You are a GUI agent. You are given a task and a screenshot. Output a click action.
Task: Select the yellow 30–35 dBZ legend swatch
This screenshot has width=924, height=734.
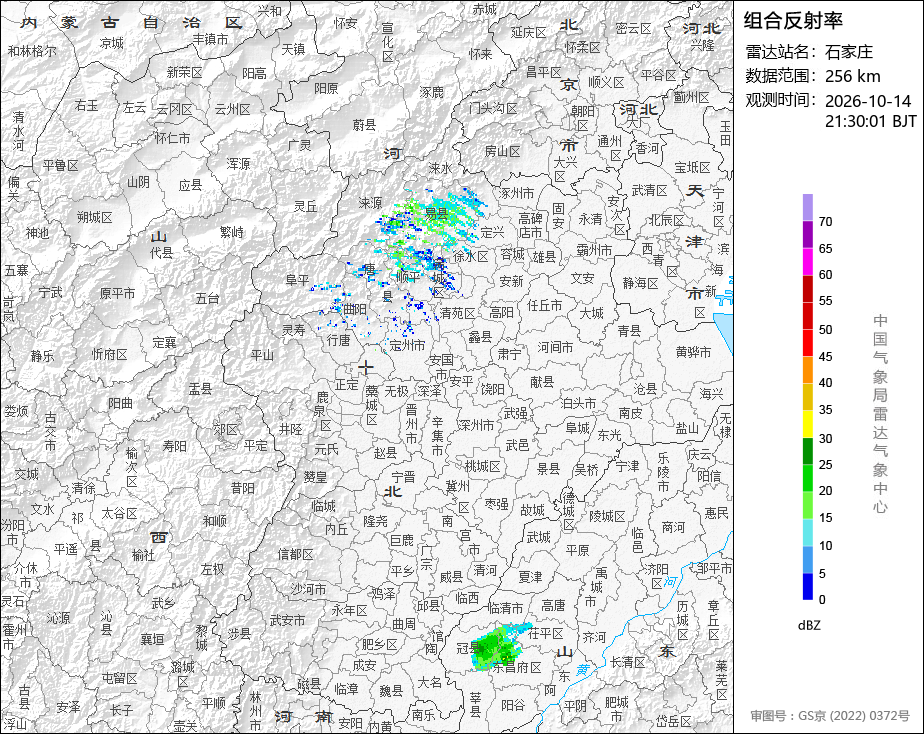tap(808, 424)
